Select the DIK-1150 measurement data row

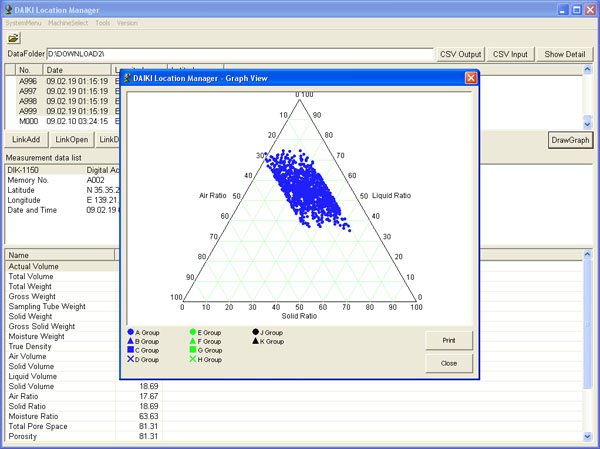pyautogui.click(x=62, y=170)
